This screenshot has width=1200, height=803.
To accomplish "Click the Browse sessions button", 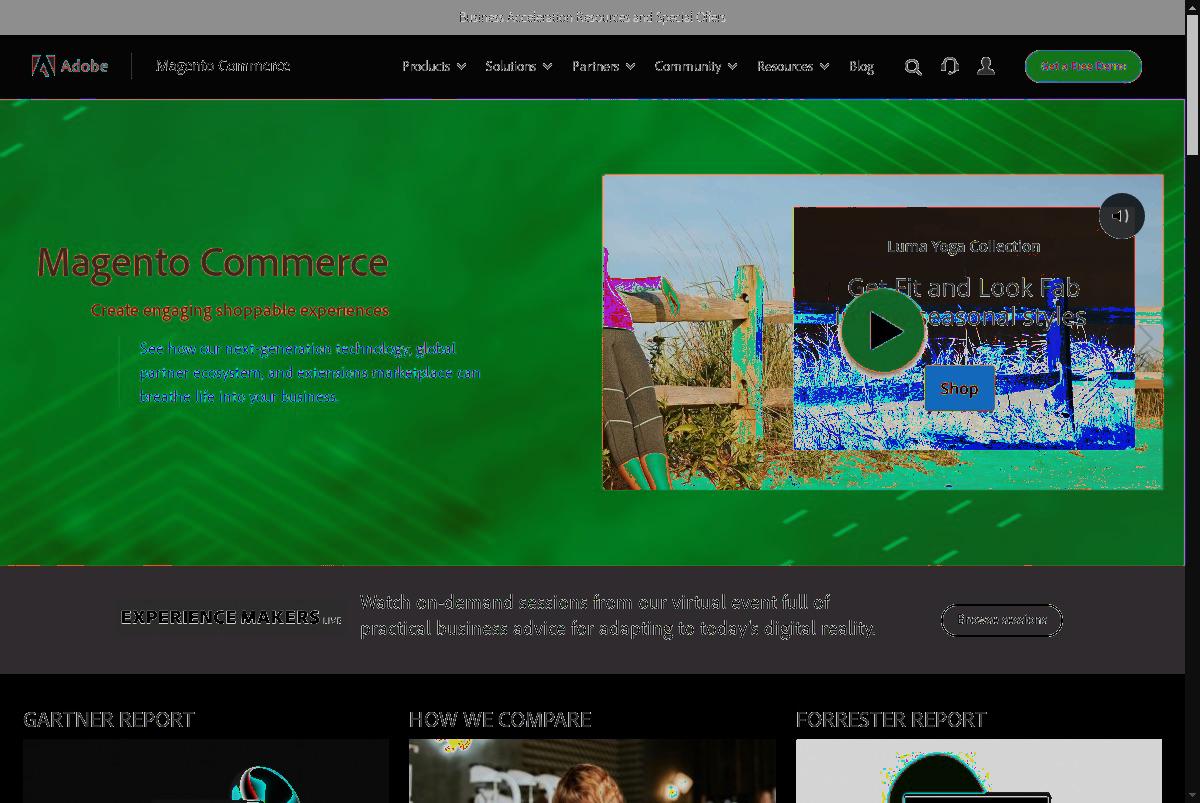I will pos(1001,620).
